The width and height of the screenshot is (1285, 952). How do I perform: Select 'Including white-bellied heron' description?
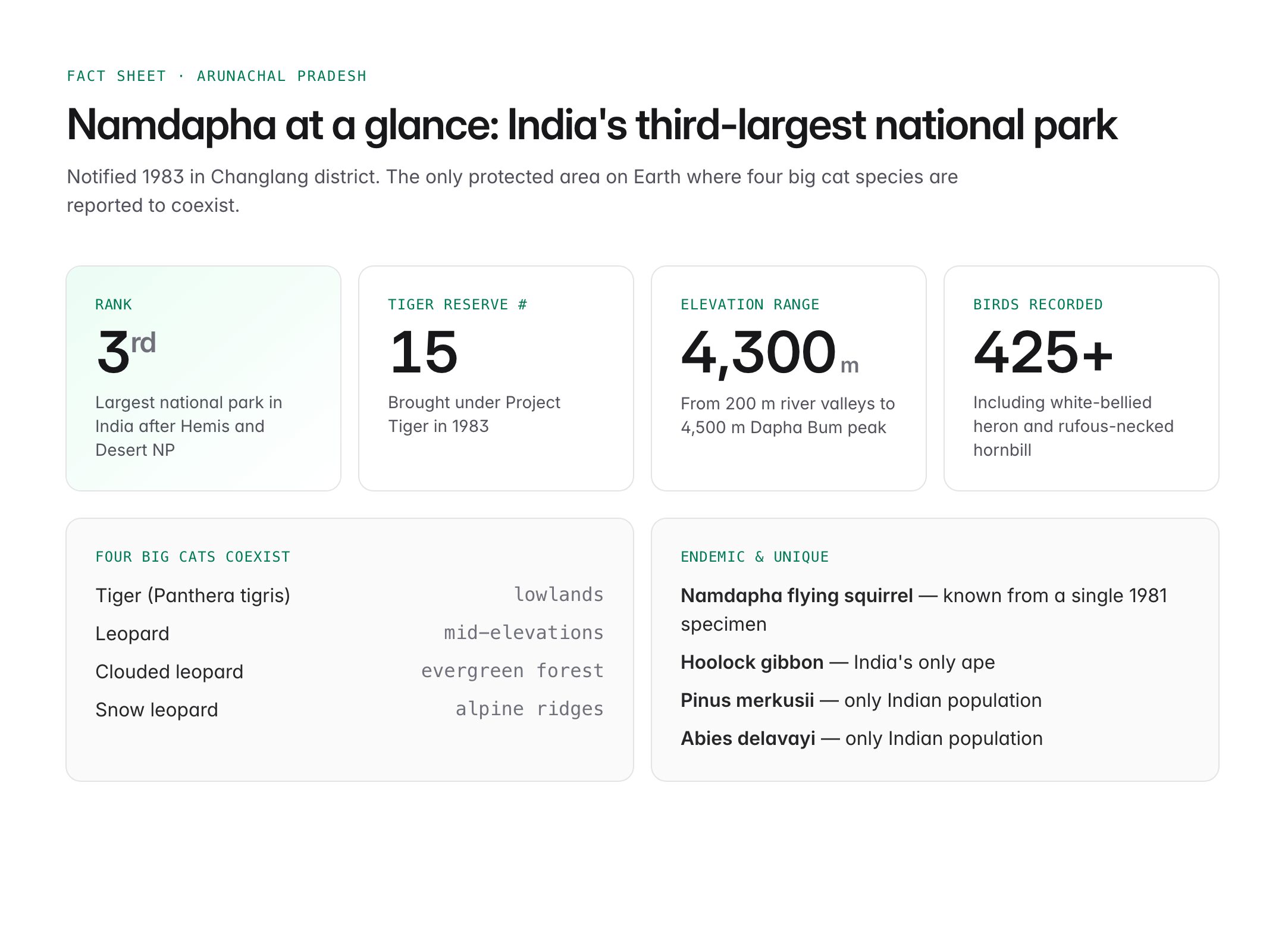click(x=1073, y=426)
